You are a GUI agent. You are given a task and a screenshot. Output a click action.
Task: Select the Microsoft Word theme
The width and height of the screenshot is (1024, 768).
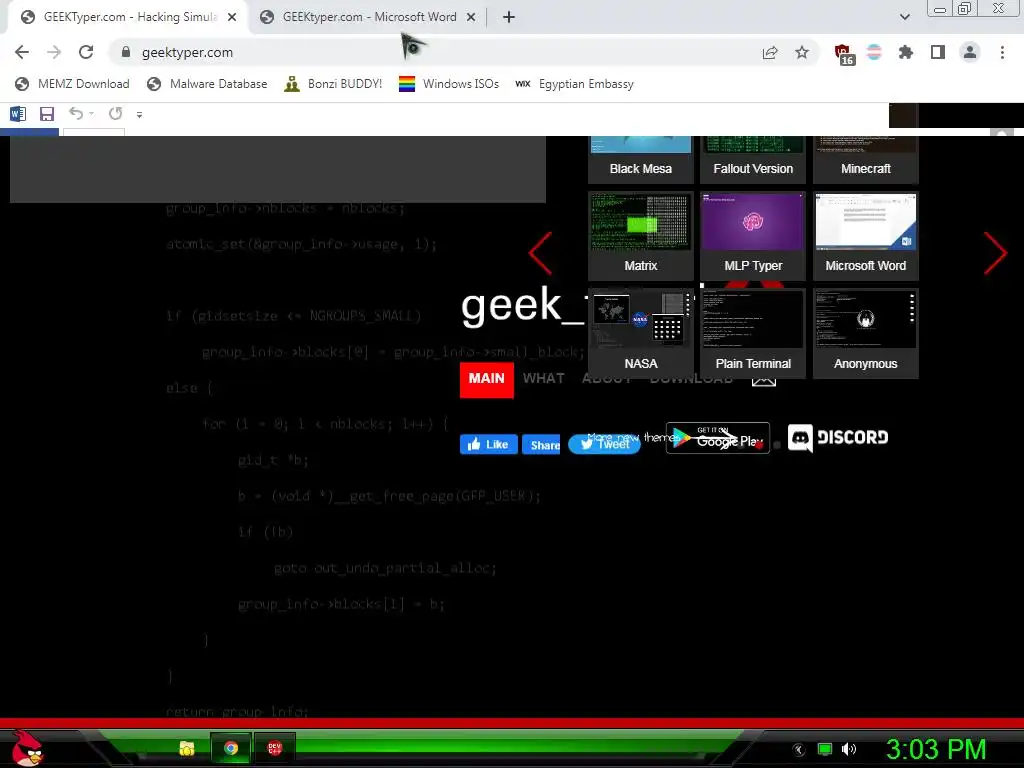pos(865,236)
